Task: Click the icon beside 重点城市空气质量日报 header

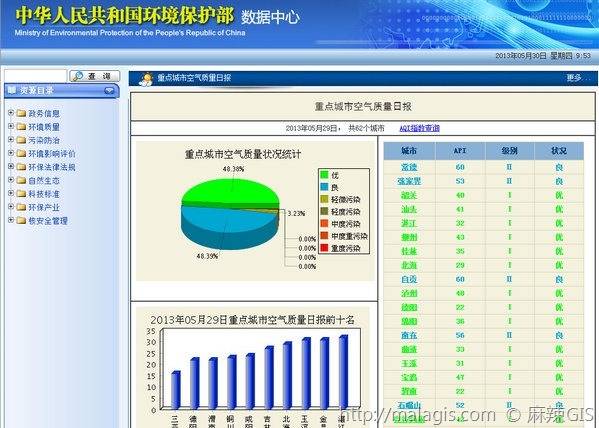Action: 146,79
